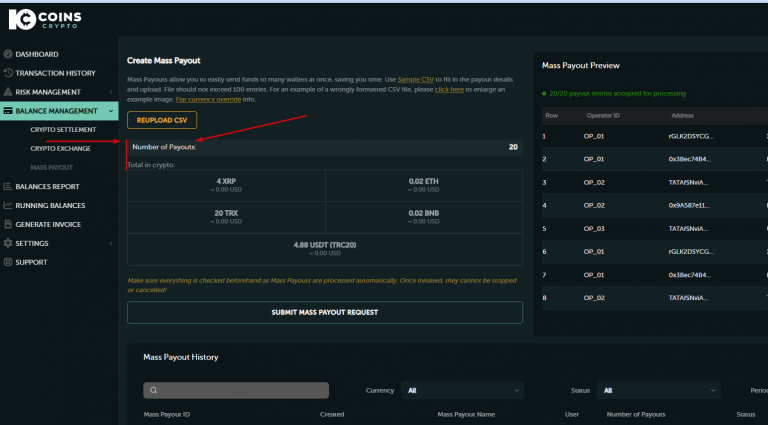Click the 0.02 ETH total cell
This screenshot has width=768, height=425.
[x=424, y=185]
